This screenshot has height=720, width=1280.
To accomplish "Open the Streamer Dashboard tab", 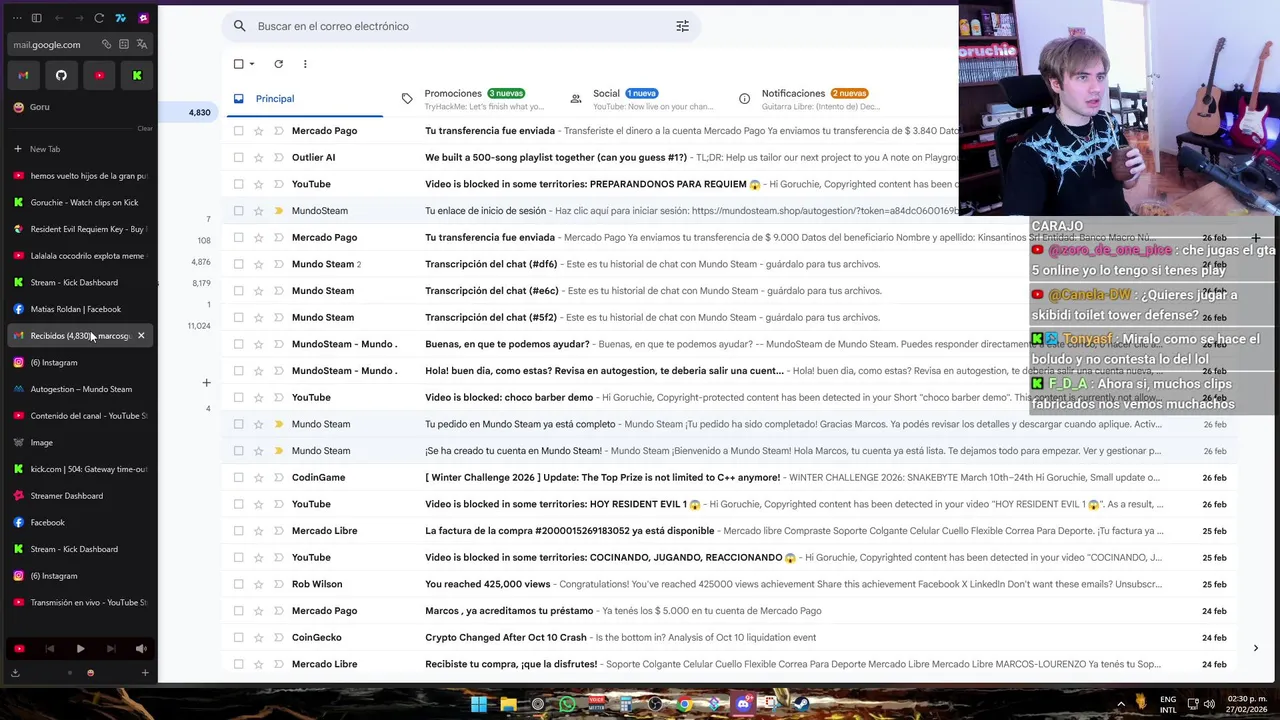I will (x=79, y=496).
